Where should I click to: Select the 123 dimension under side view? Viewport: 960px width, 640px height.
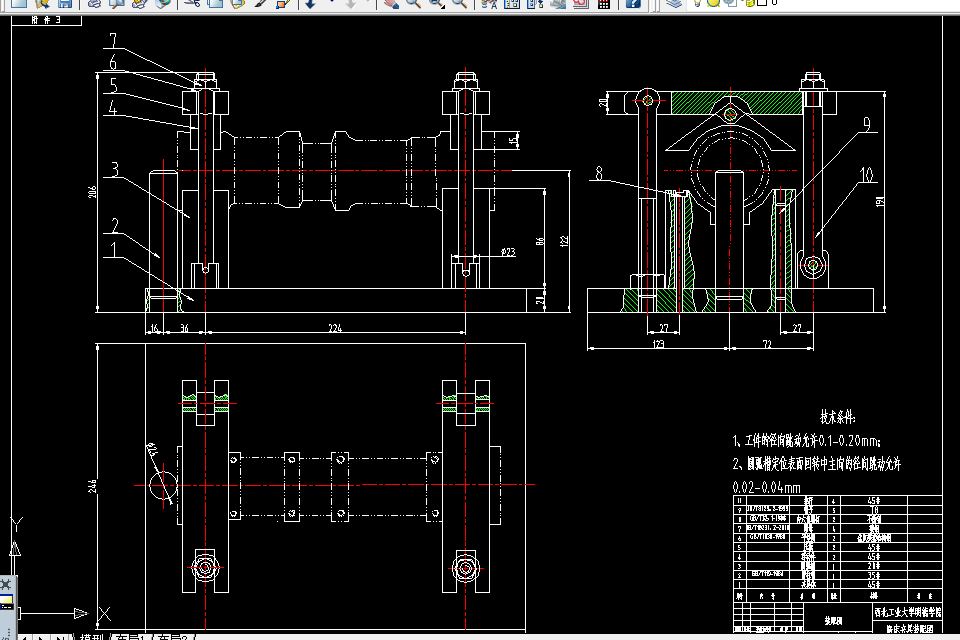[658, 344]
